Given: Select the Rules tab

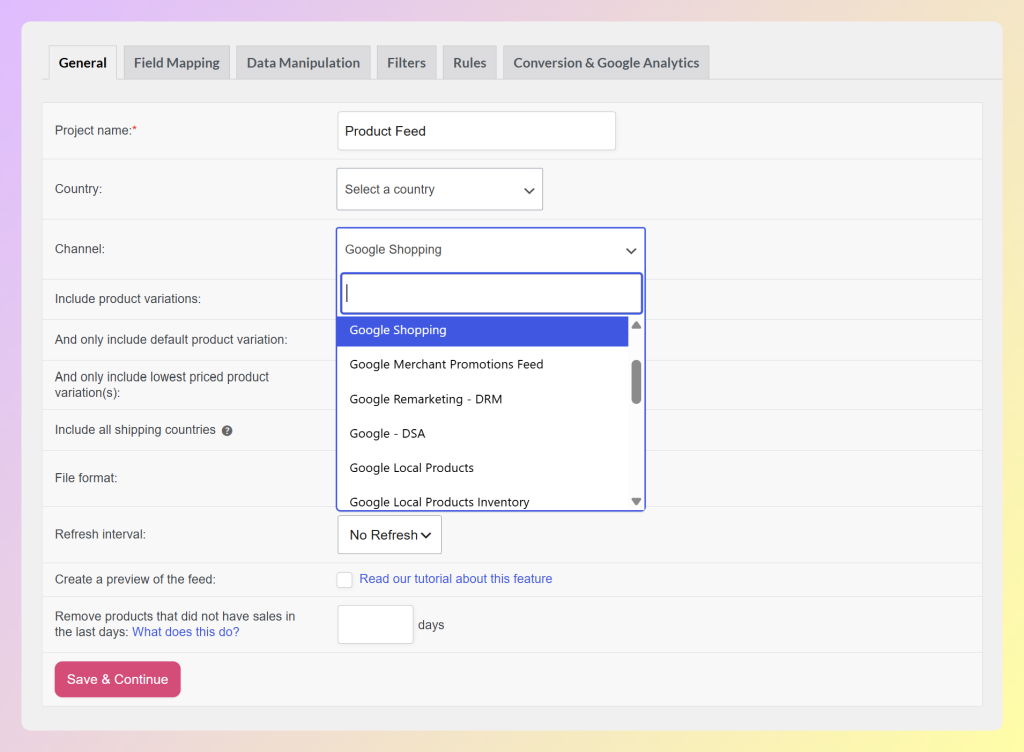Looking at the screenshot, I should [470, 63].
